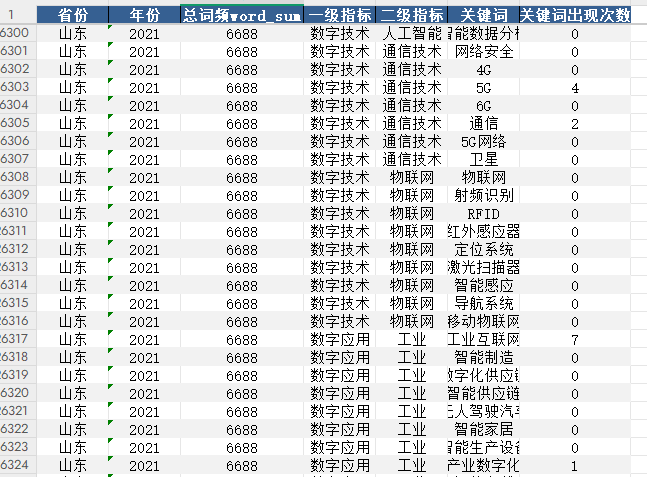The image size is (647, 477).
Task: Select the 数字技术 cell in row 6312
Action: point(340,250)
